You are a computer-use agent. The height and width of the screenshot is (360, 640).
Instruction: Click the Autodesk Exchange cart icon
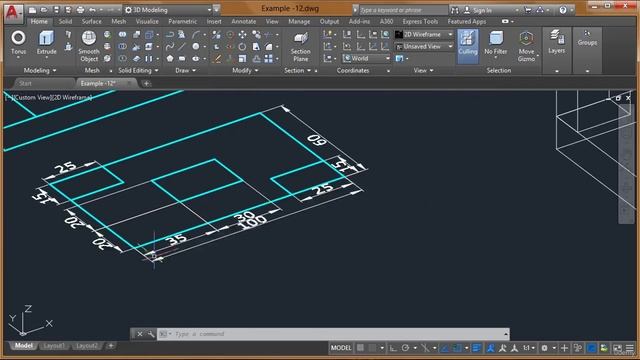[528, 10]
